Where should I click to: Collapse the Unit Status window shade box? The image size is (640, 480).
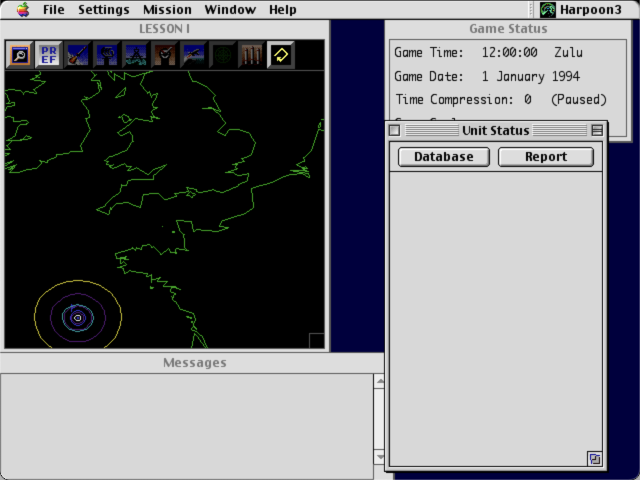tap(597, 130)
